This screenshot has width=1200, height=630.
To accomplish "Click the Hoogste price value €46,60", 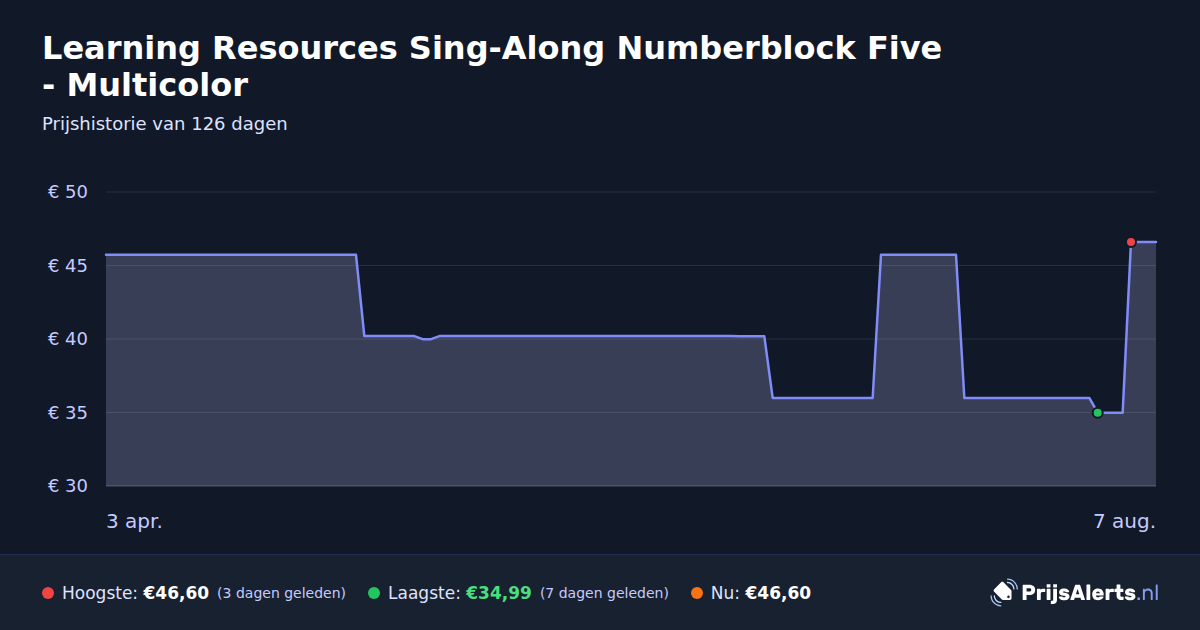I will (176, 593).
